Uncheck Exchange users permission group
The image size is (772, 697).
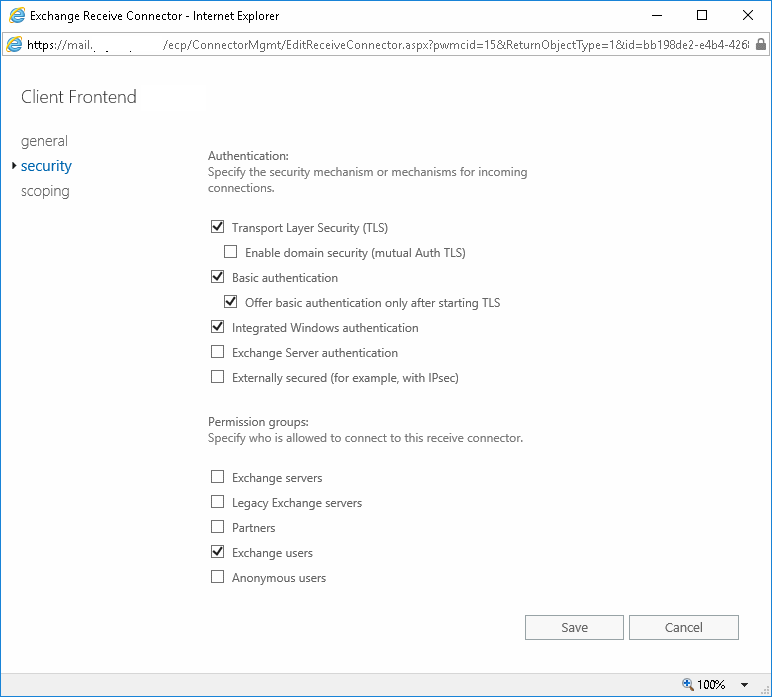[218, 552]
